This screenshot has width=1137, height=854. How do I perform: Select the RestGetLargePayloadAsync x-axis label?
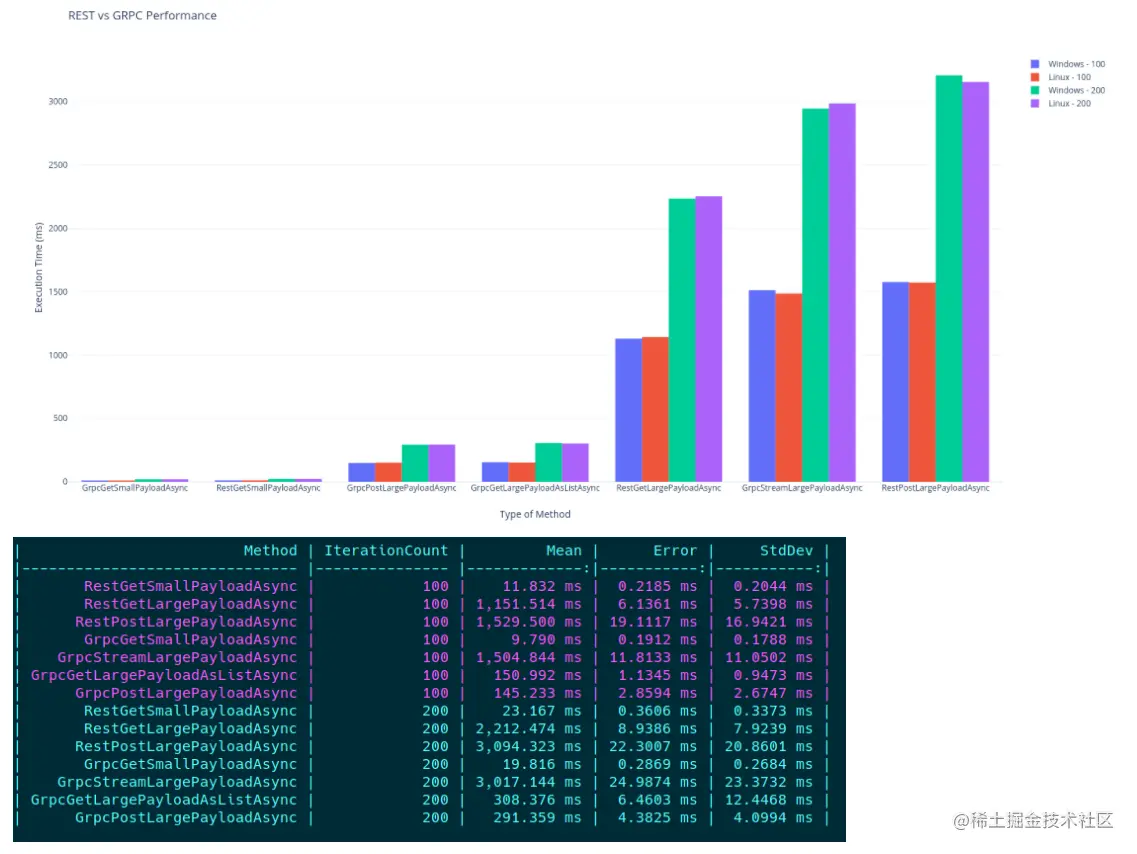click(669, 488)
